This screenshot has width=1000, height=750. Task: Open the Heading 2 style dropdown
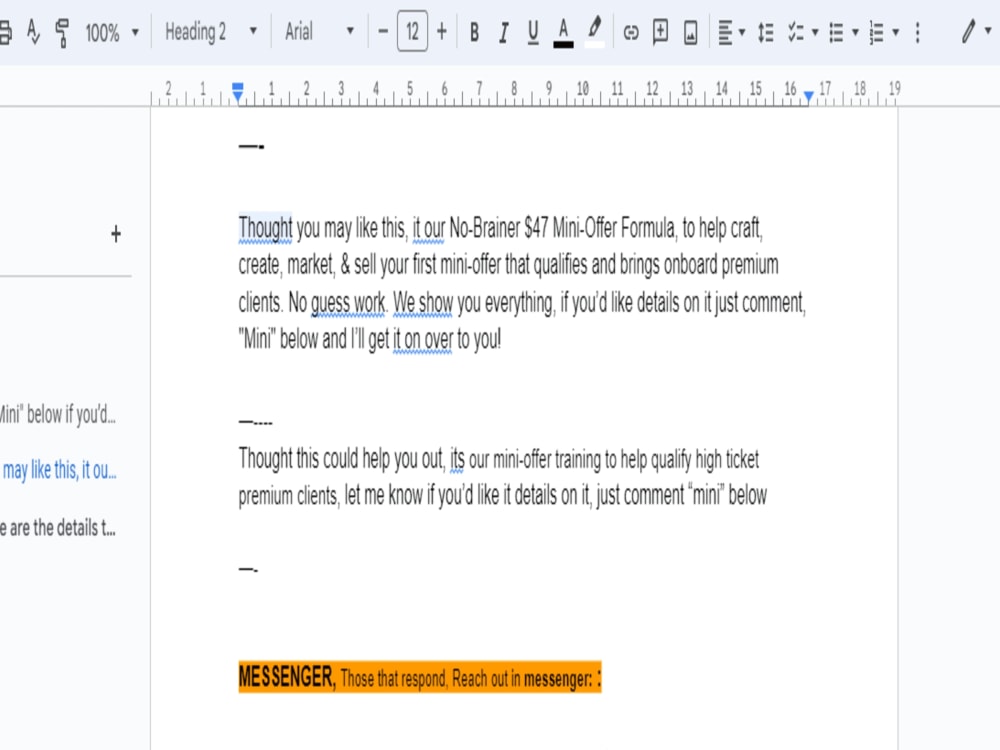(x=210, y=31)
